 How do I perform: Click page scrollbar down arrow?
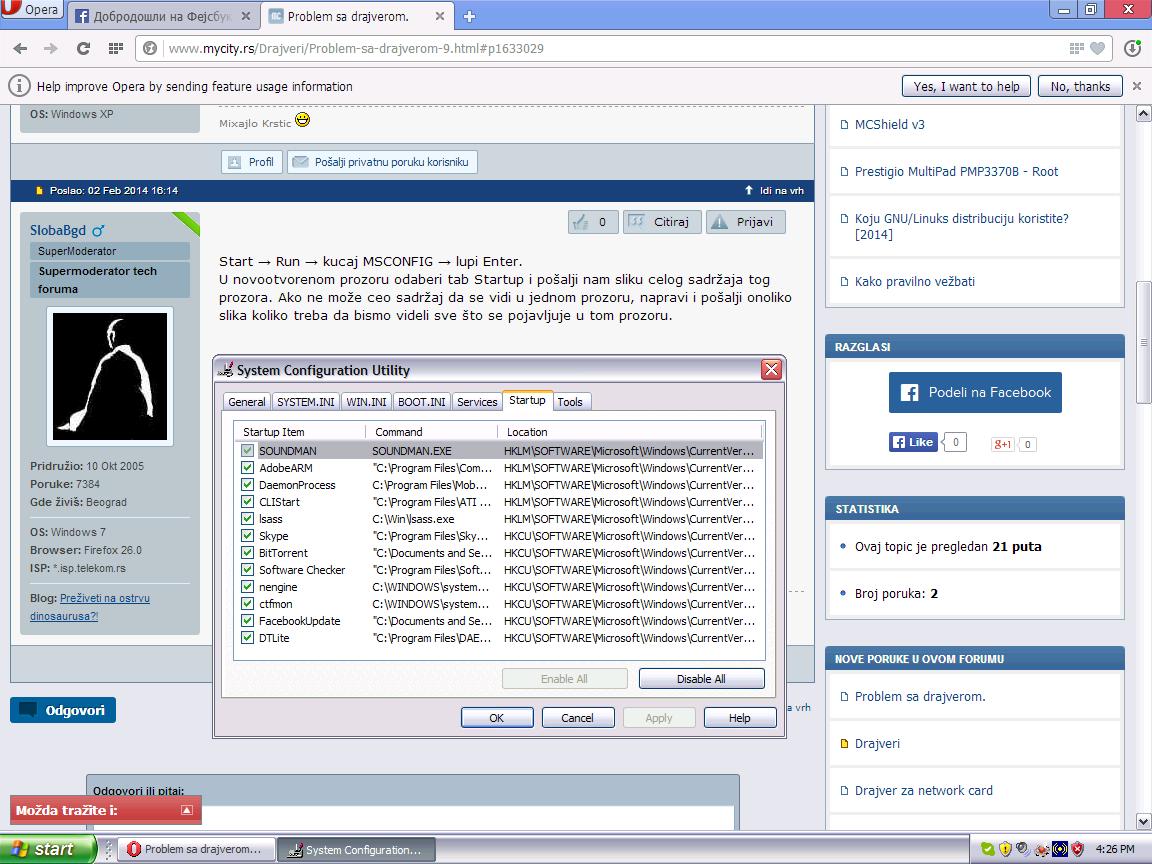coord(1143,821)
